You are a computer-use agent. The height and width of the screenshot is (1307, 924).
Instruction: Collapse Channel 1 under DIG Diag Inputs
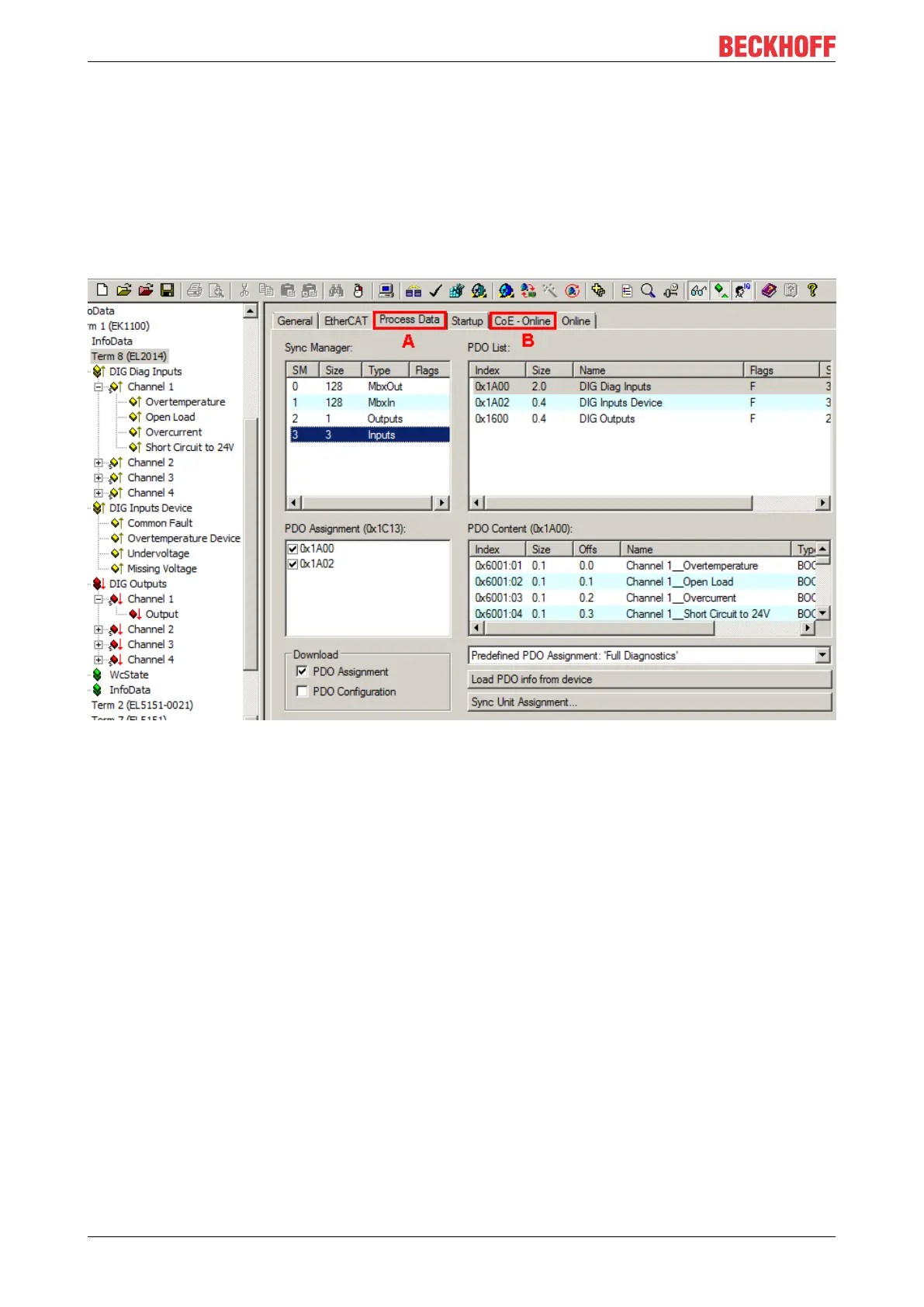[99, 387]
